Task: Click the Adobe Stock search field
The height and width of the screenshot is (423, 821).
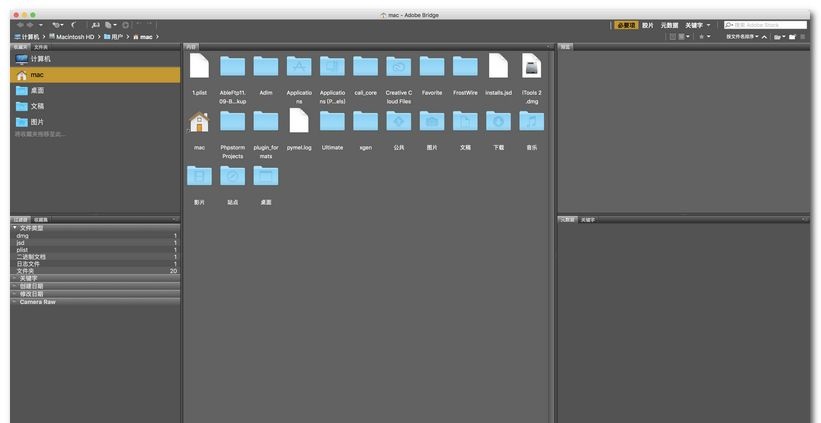Action: 765,25
